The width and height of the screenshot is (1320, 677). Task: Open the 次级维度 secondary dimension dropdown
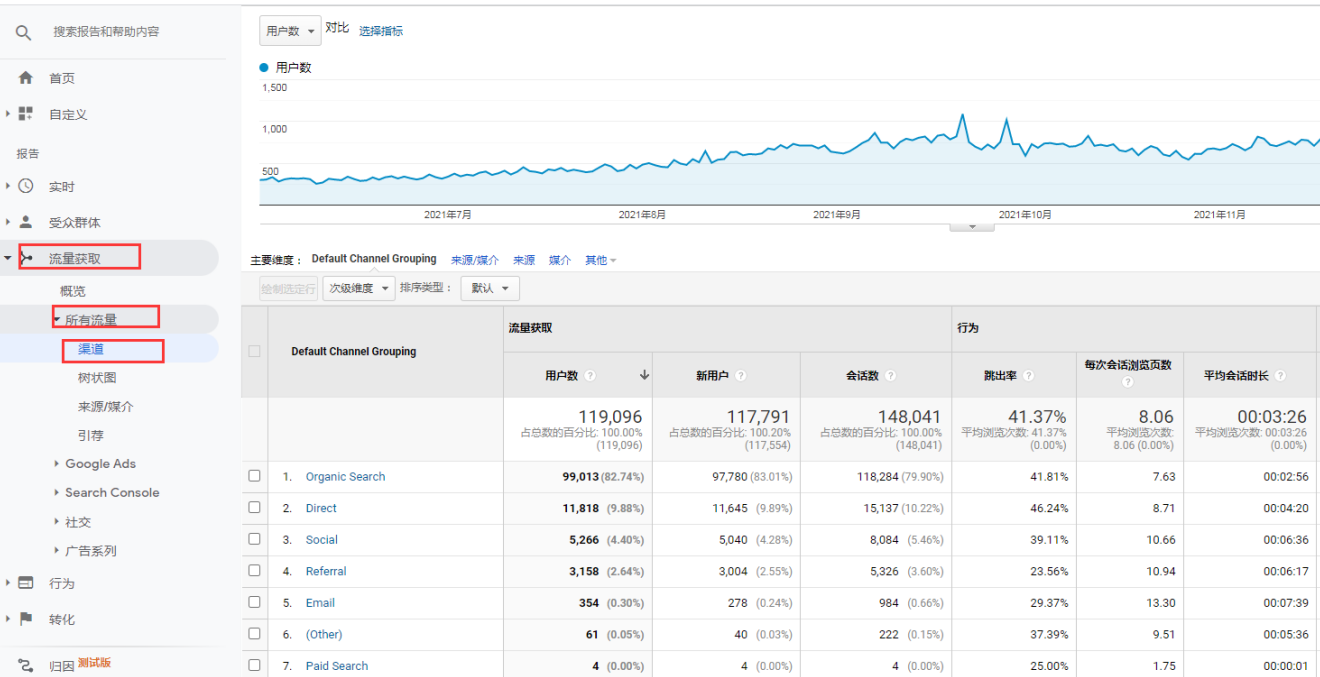pyautogui.click(x=358, y=289)
